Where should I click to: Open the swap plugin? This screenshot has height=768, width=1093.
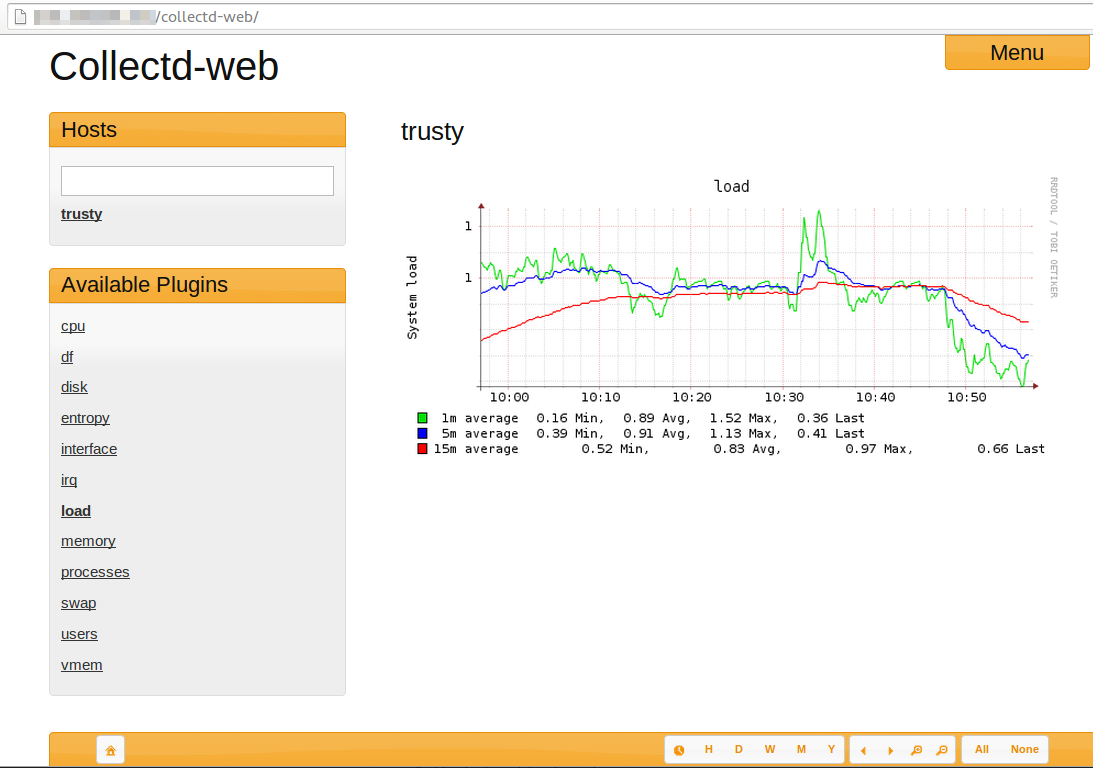pos(78,604)
